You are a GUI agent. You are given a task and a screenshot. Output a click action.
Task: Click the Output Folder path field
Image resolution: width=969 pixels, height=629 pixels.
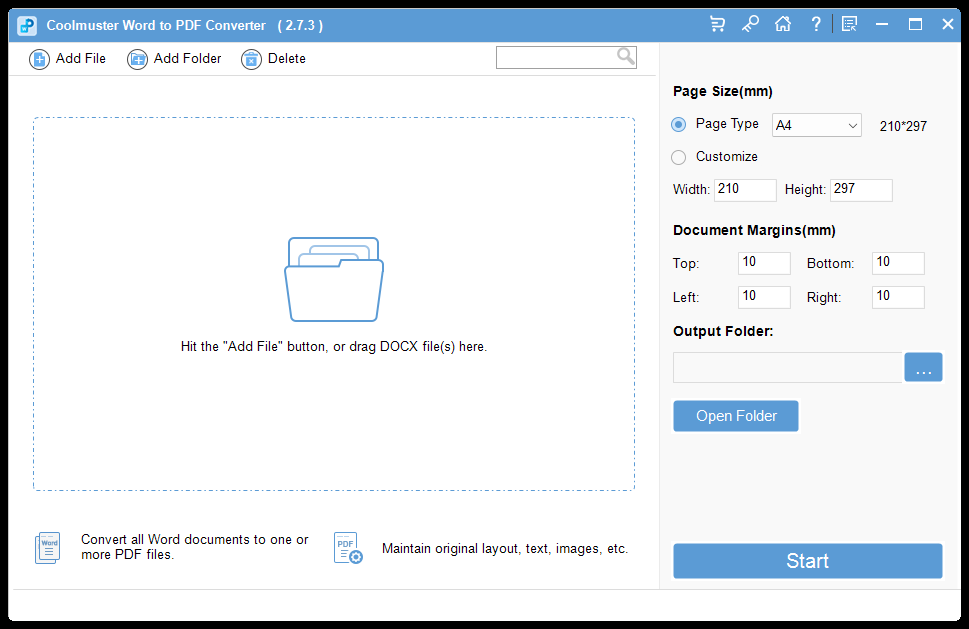pyautogui.click(x=787, y=368)
